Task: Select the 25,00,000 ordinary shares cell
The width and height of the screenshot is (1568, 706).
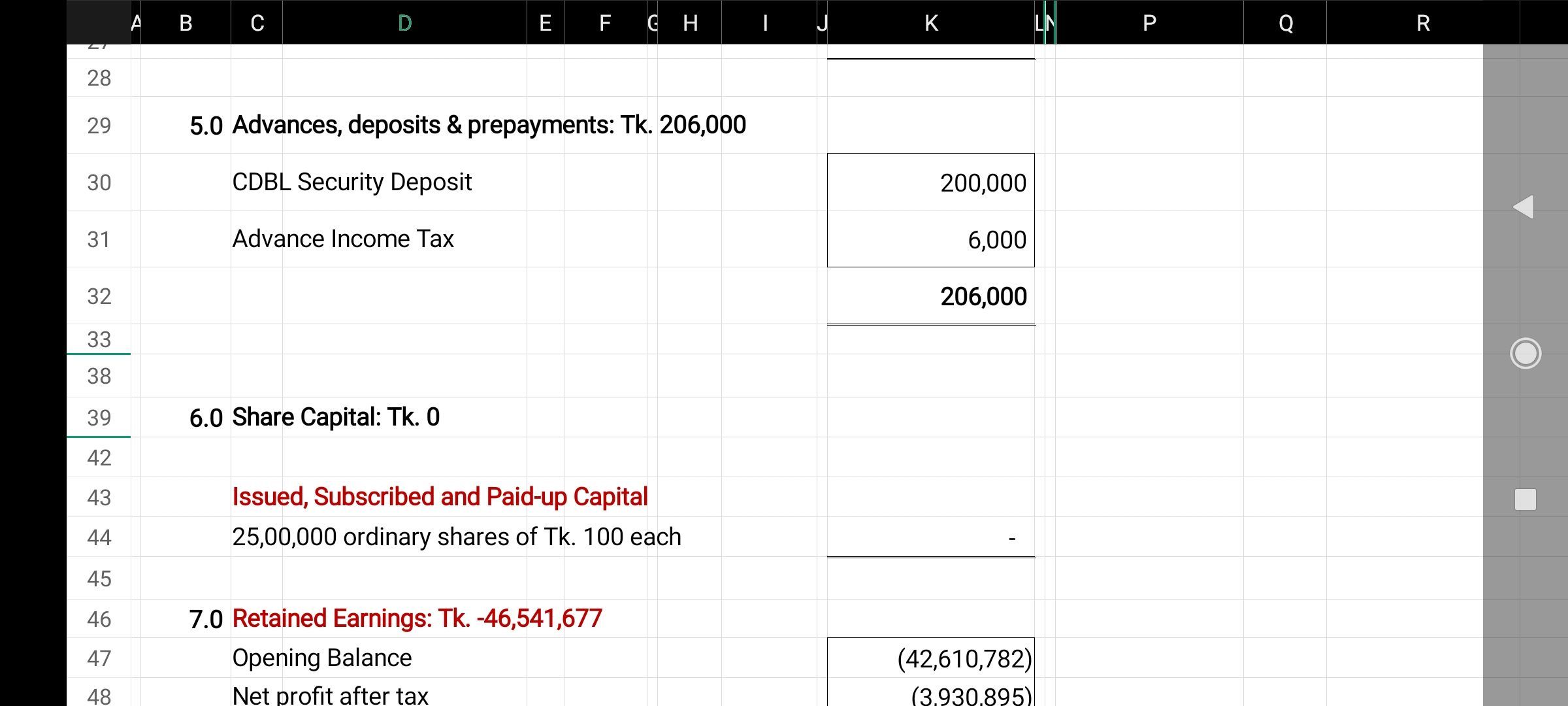Action: click(x=456, y=537)
